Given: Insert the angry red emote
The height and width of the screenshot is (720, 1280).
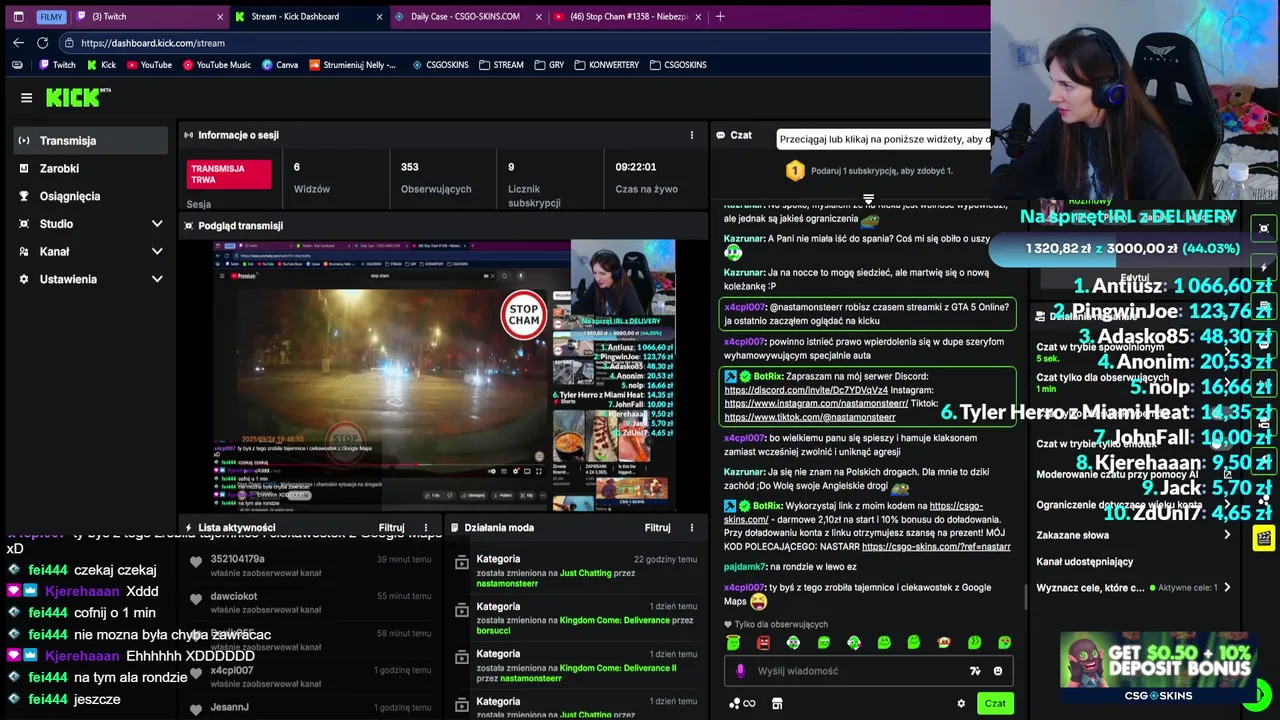Looking at the screenshot, I should [x=763, y=642].
